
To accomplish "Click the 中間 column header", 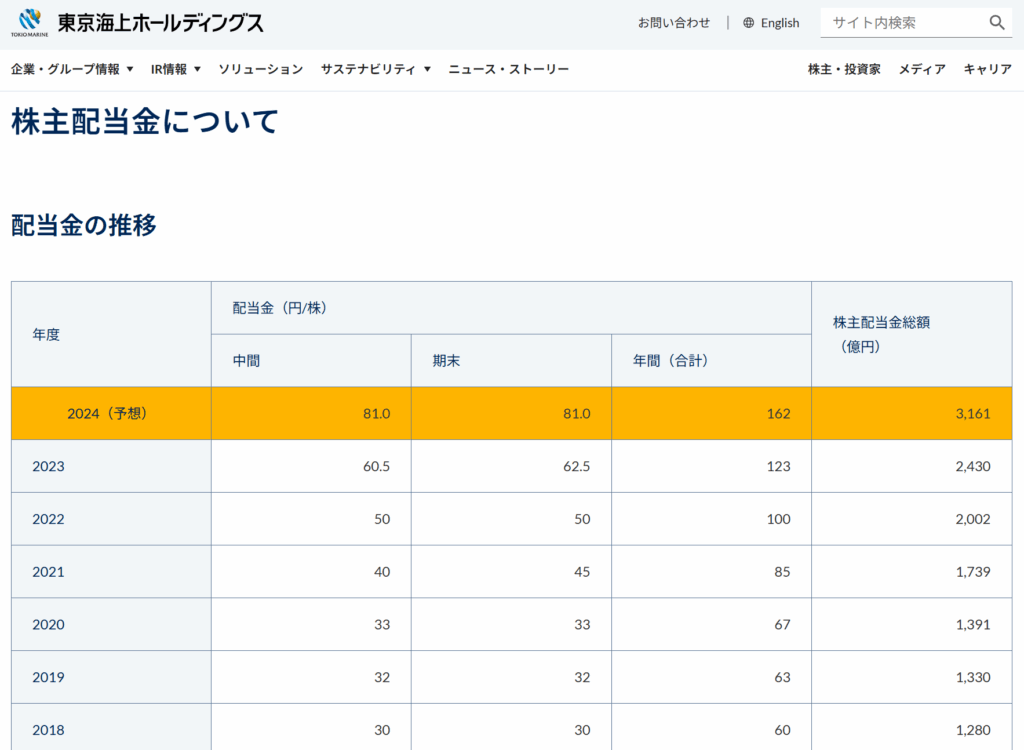I will (312, 361).
